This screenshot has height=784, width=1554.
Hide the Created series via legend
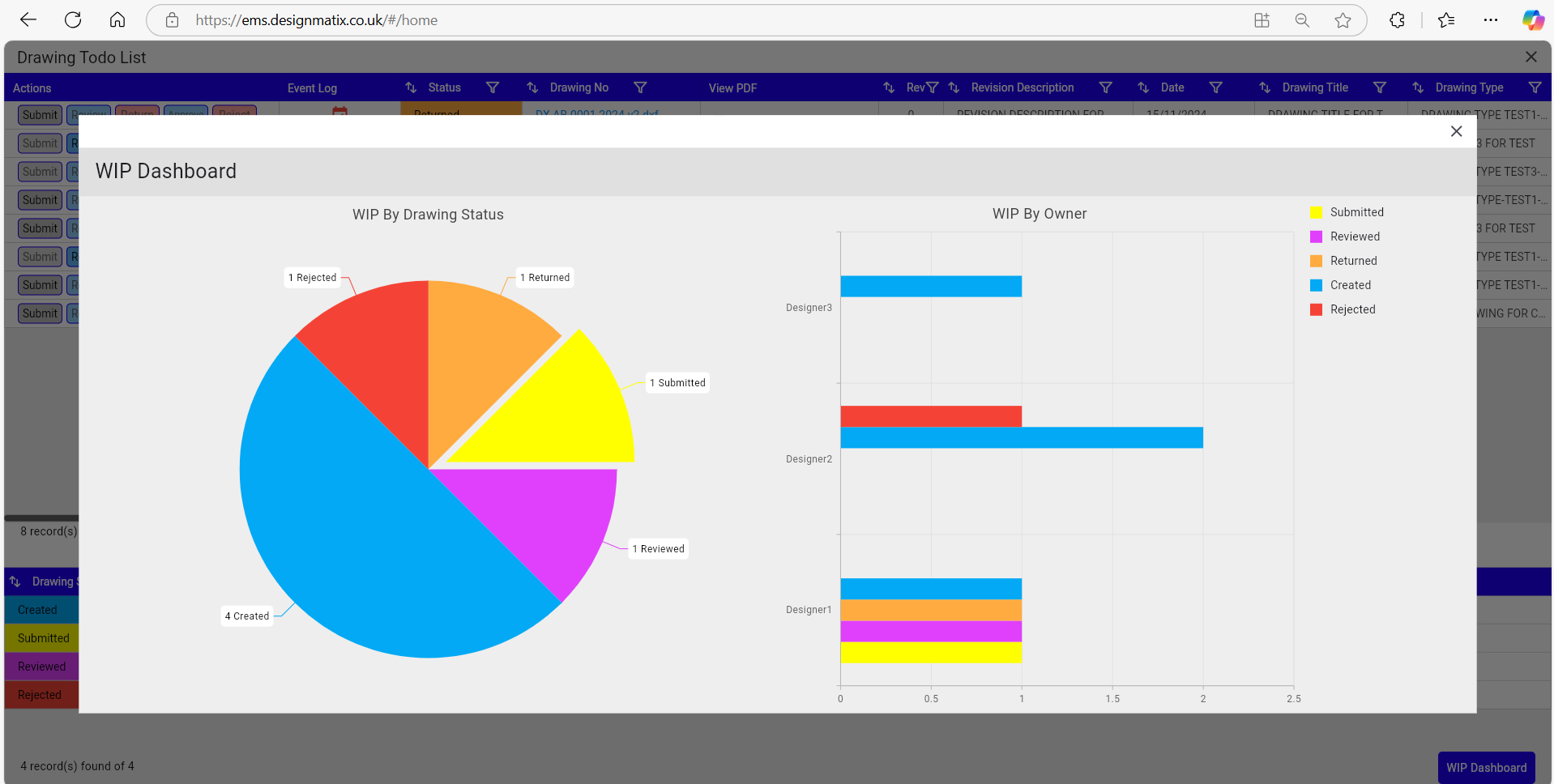click(x=1350, y=285)
